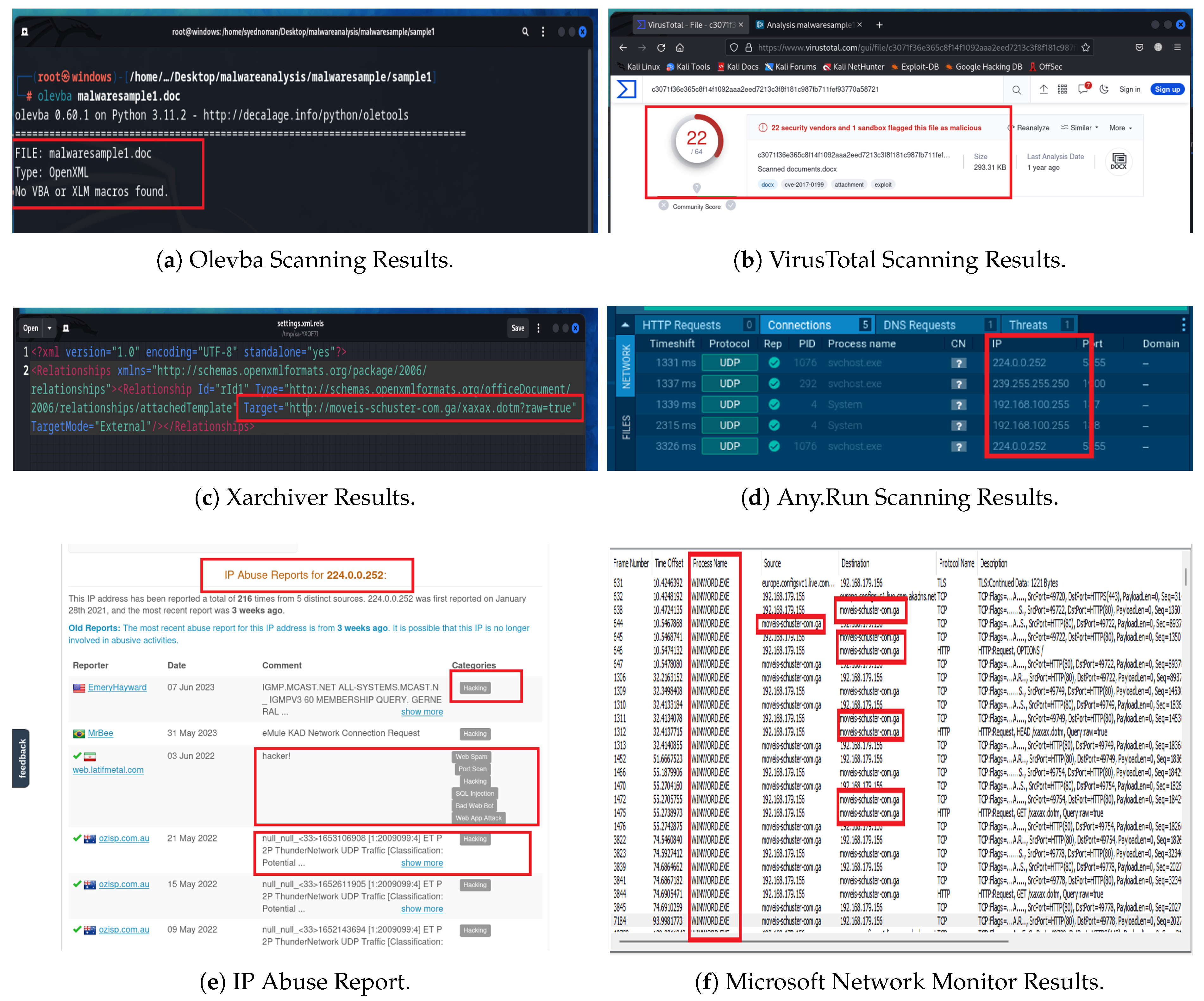Go back in the VirusTotal browser
The image size is (1204, 1001).
(623, 47)
